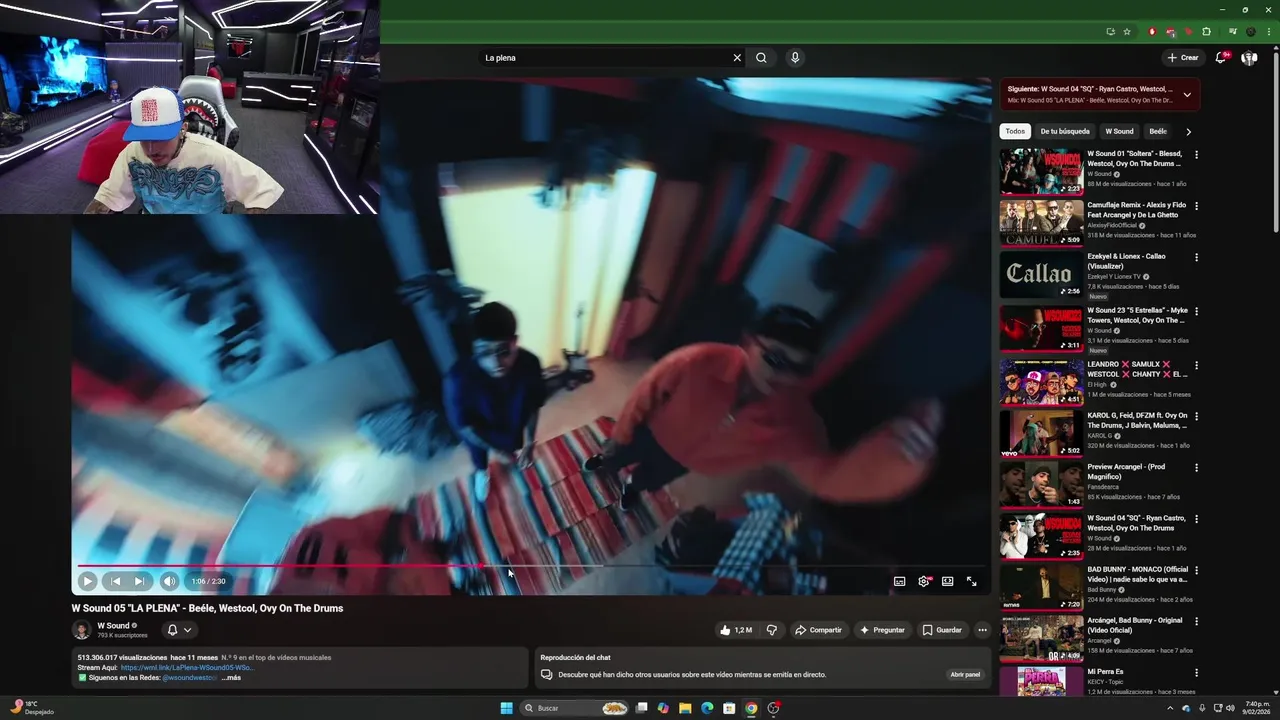Open Microsoft Edge from the taskbar
The width and height of the screenshot is (1280, 720).
tap(707, 708)
